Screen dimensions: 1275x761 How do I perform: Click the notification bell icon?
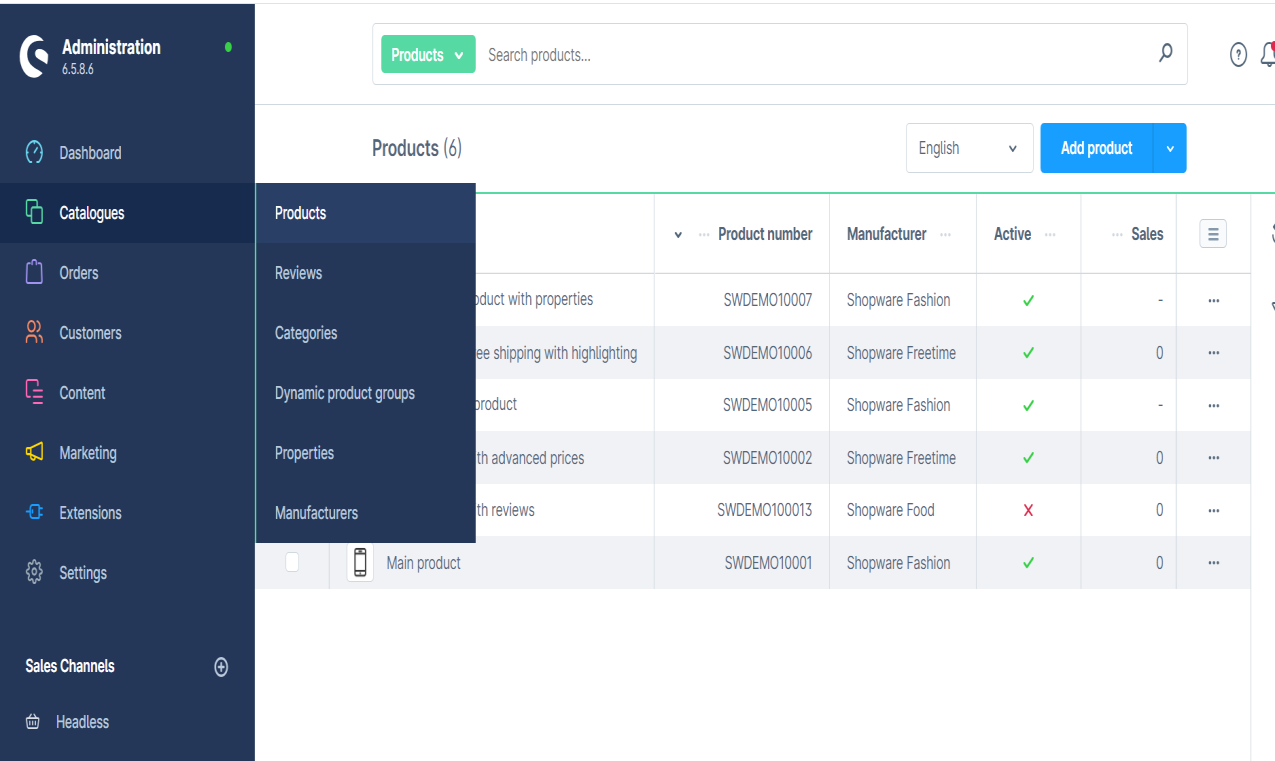[1268, 55]
